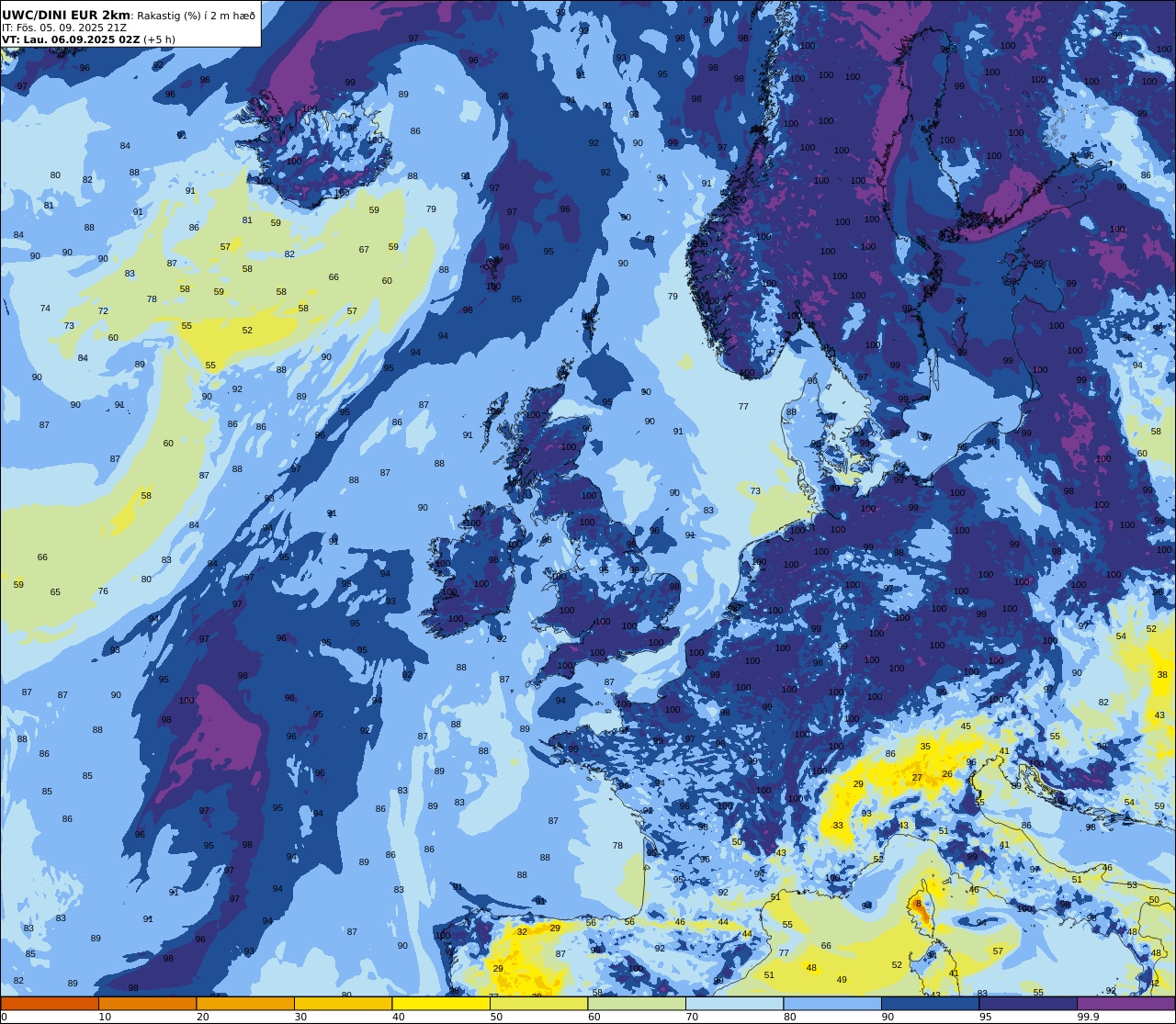
Task: Click the legend tick label 10
Action: [x=105, y=1017]
